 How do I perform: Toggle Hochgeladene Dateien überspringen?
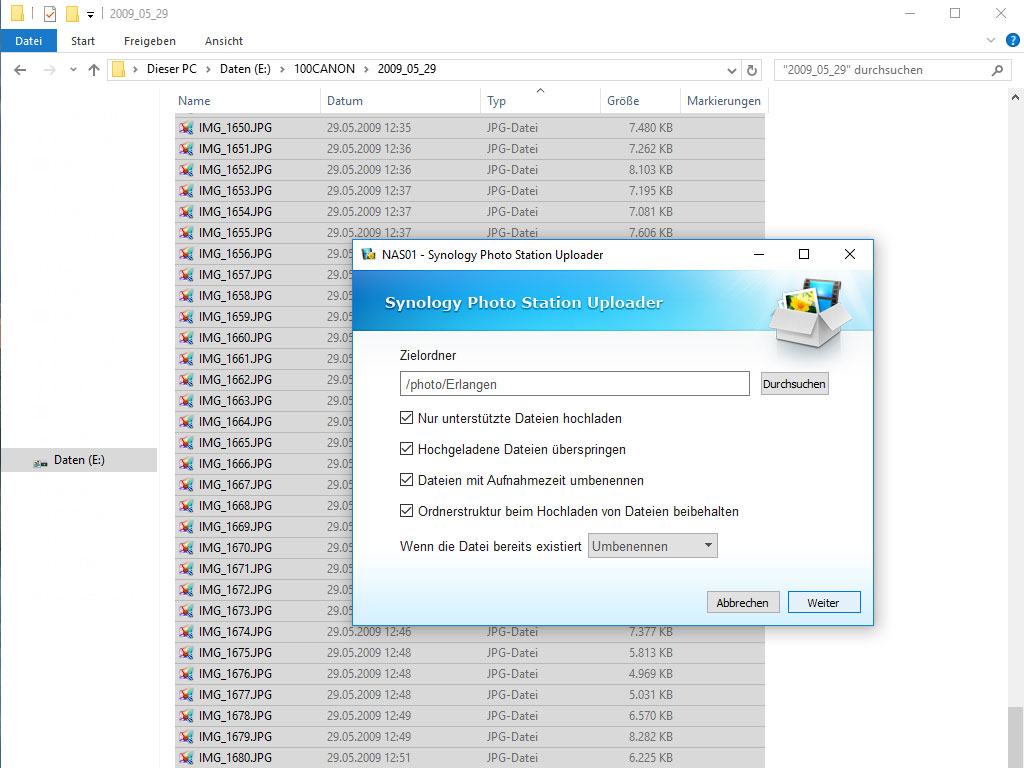pos(406,449)
